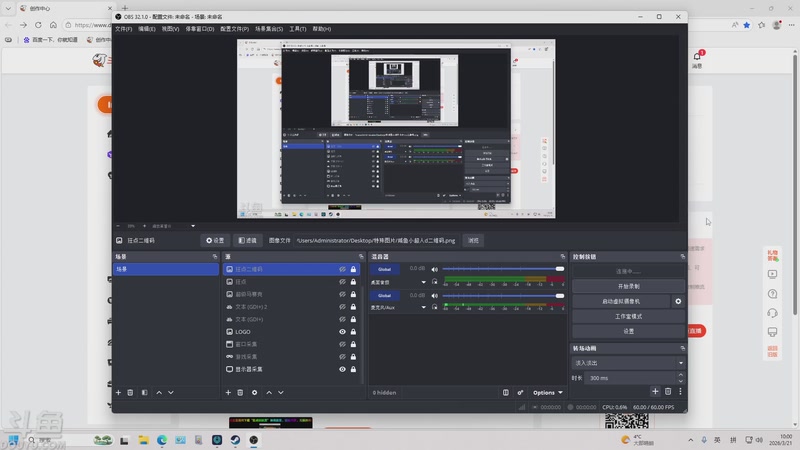Click the 浏览 Browse button for image file
Screen dimensions: 800x450
[473, 240]
